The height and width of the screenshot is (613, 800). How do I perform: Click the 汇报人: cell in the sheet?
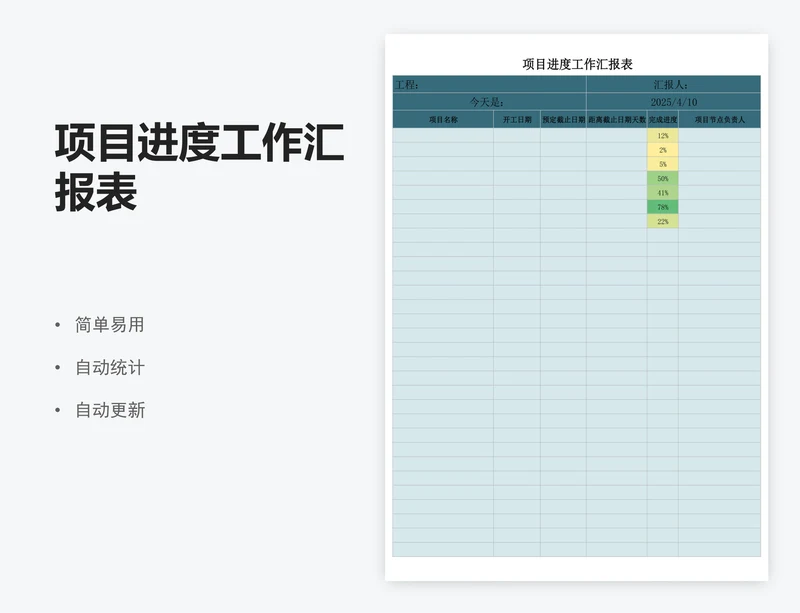(673, 84)
